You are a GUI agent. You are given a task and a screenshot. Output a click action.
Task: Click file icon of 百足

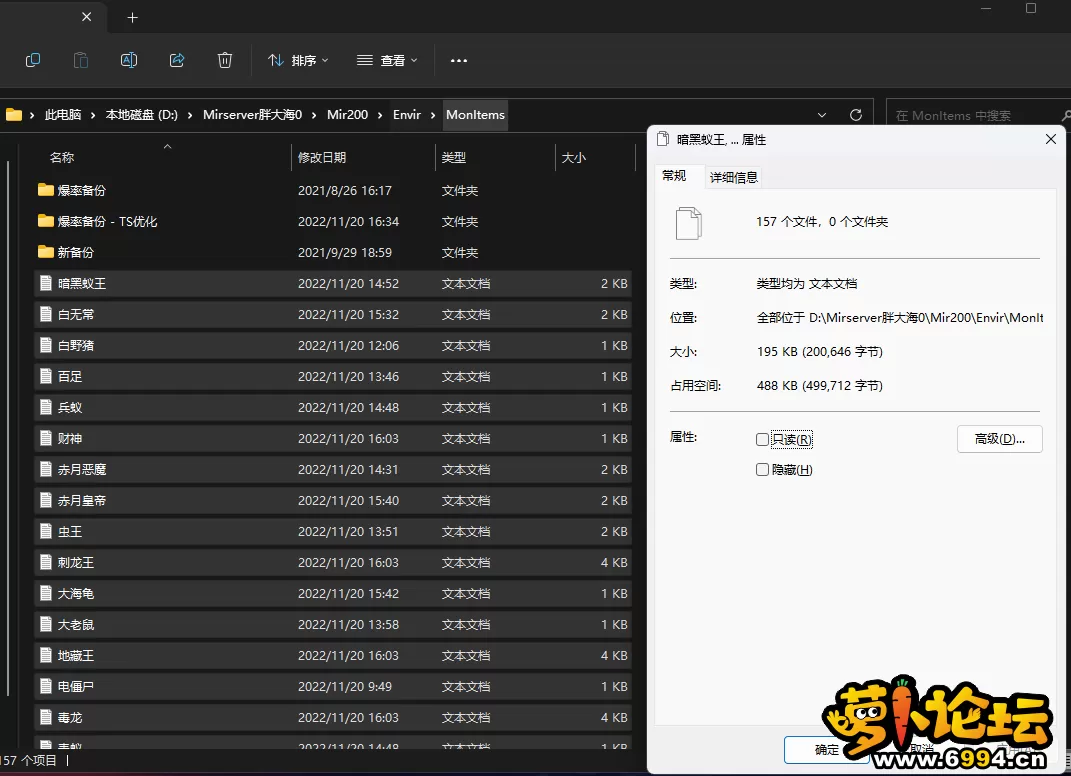click(46, 376)
